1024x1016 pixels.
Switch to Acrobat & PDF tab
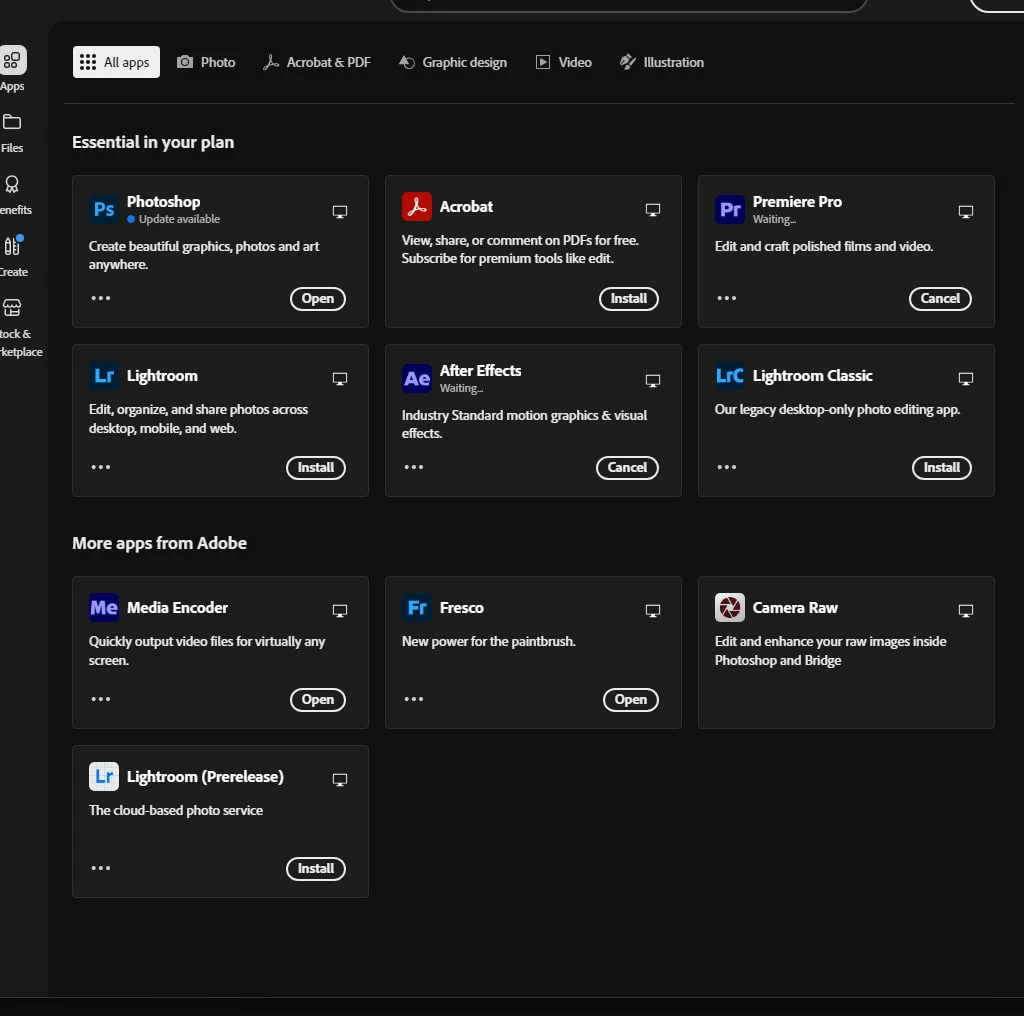click(317, 62)
